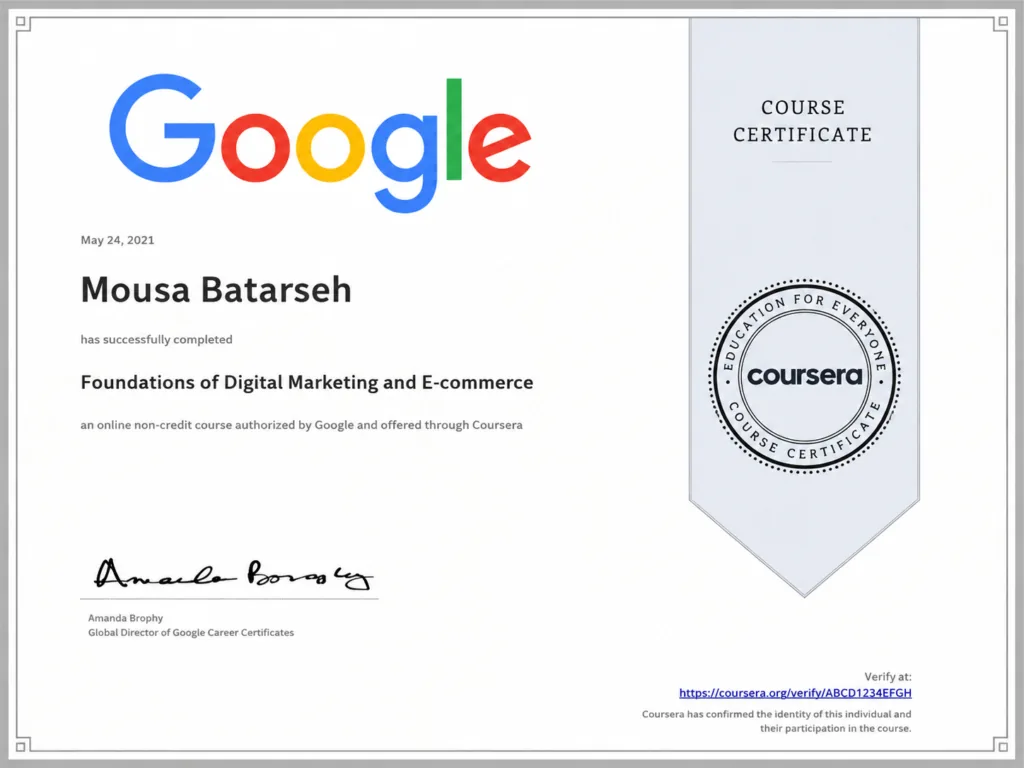Click the "Verify at:" label
The height and width of the screenshot is (768, 1024).
888,677
